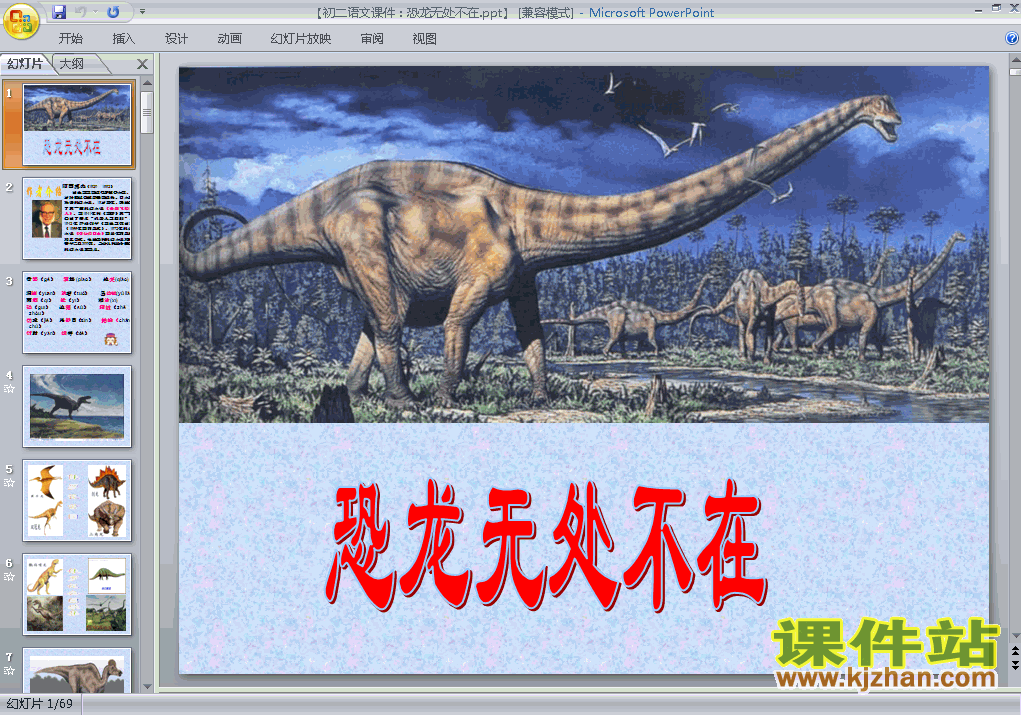The height and width of the screenshot is (715, 1021).
Task: Open the Undo history dropdown arrow
Action: coord(94,12)
